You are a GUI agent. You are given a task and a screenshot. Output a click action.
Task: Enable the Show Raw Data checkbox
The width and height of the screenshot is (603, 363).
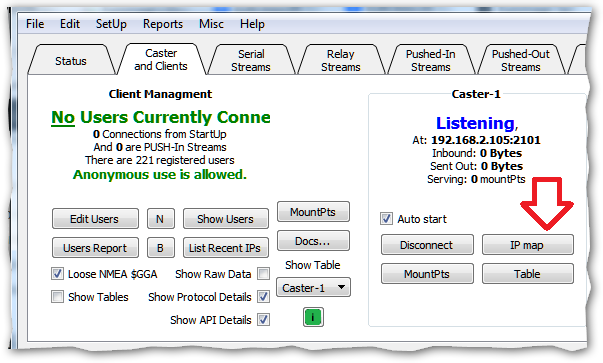(264, 274)
